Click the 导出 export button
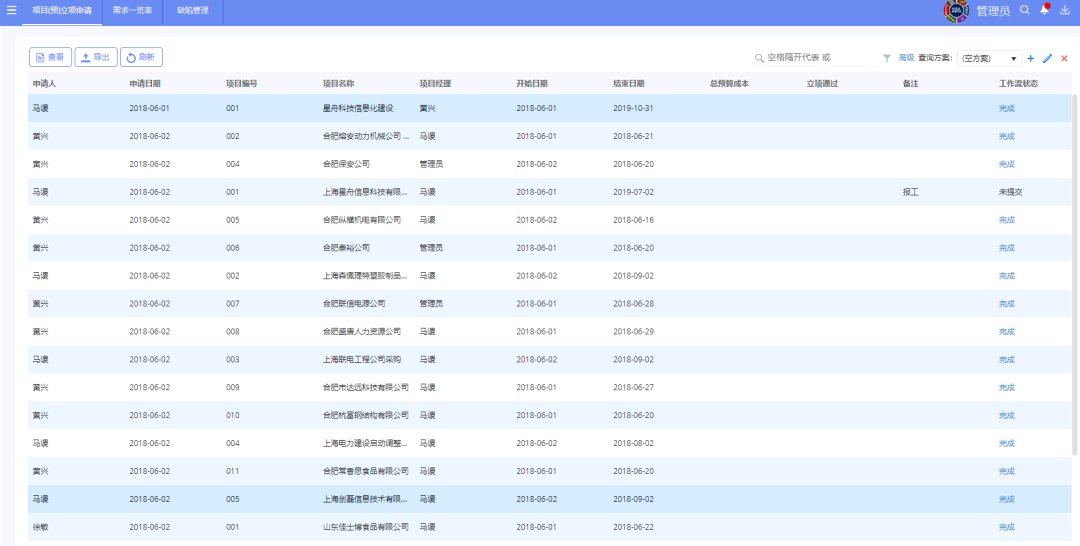The height and width of the screenshot is (546, 1080). click(x=96, y=57)
